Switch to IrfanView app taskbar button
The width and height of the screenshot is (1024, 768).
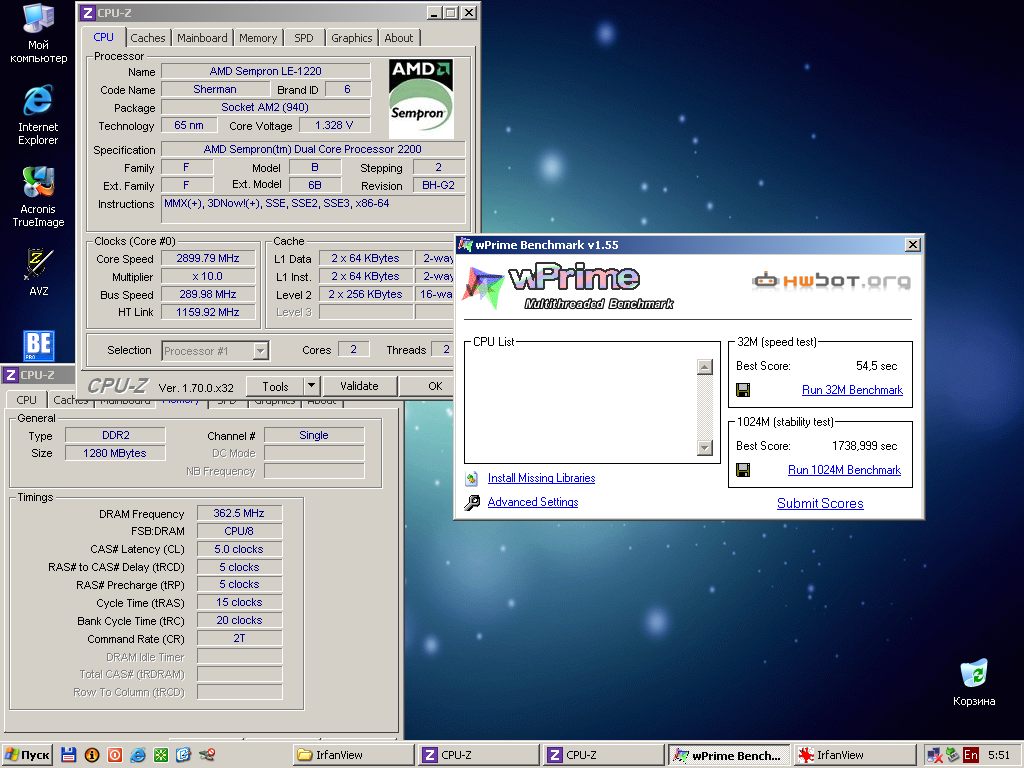click(x=853, y=755)
